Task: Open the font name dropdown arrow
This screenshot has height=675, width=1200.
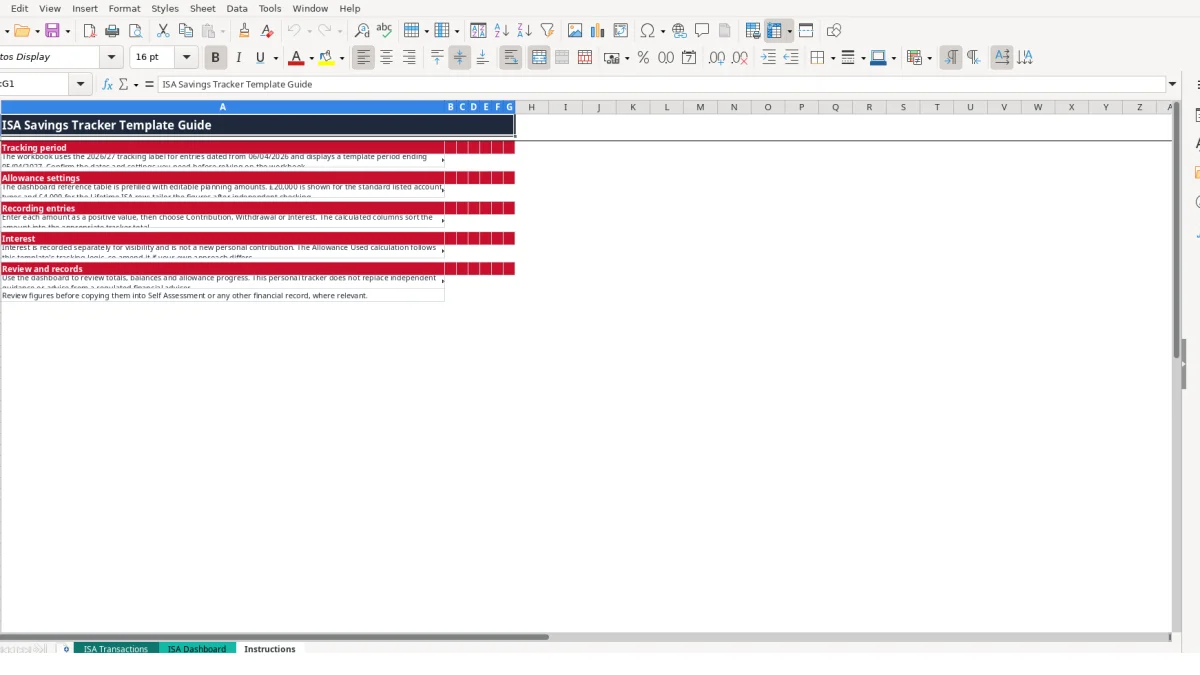Action: click(x=112, y=58)
